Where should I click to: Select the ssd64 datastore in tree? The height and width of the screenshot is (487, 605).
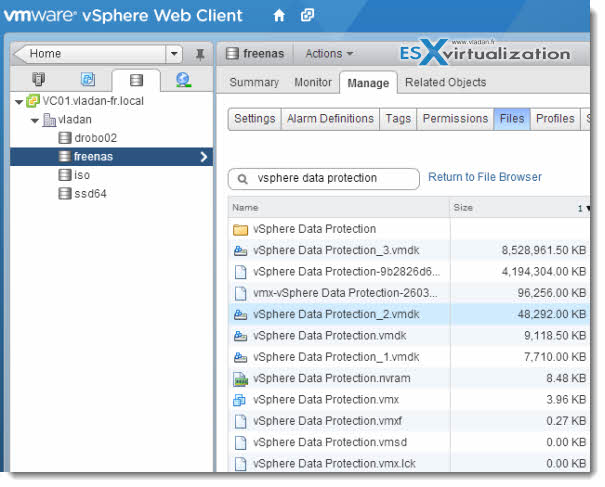[x=90, y=194]
